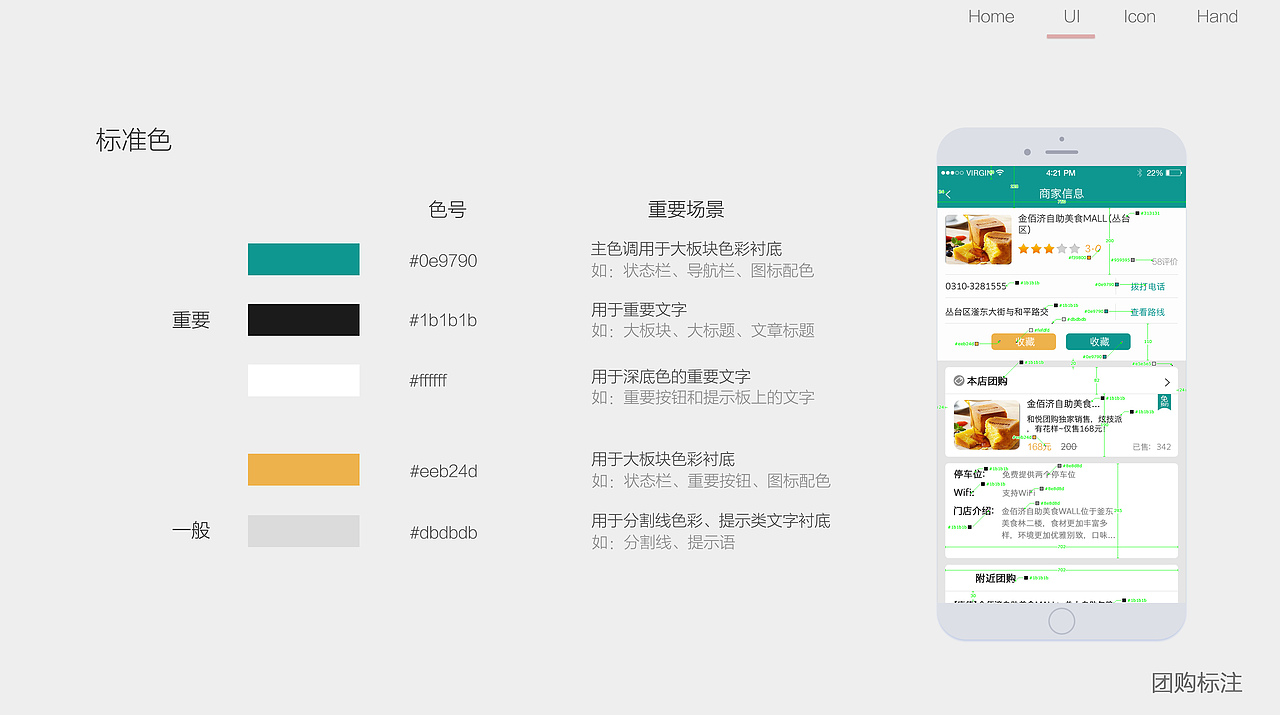Tap the WiFi signal icon in the status bar
The width and height of the screenshot is (1280, 715).
coord(1000,174)
